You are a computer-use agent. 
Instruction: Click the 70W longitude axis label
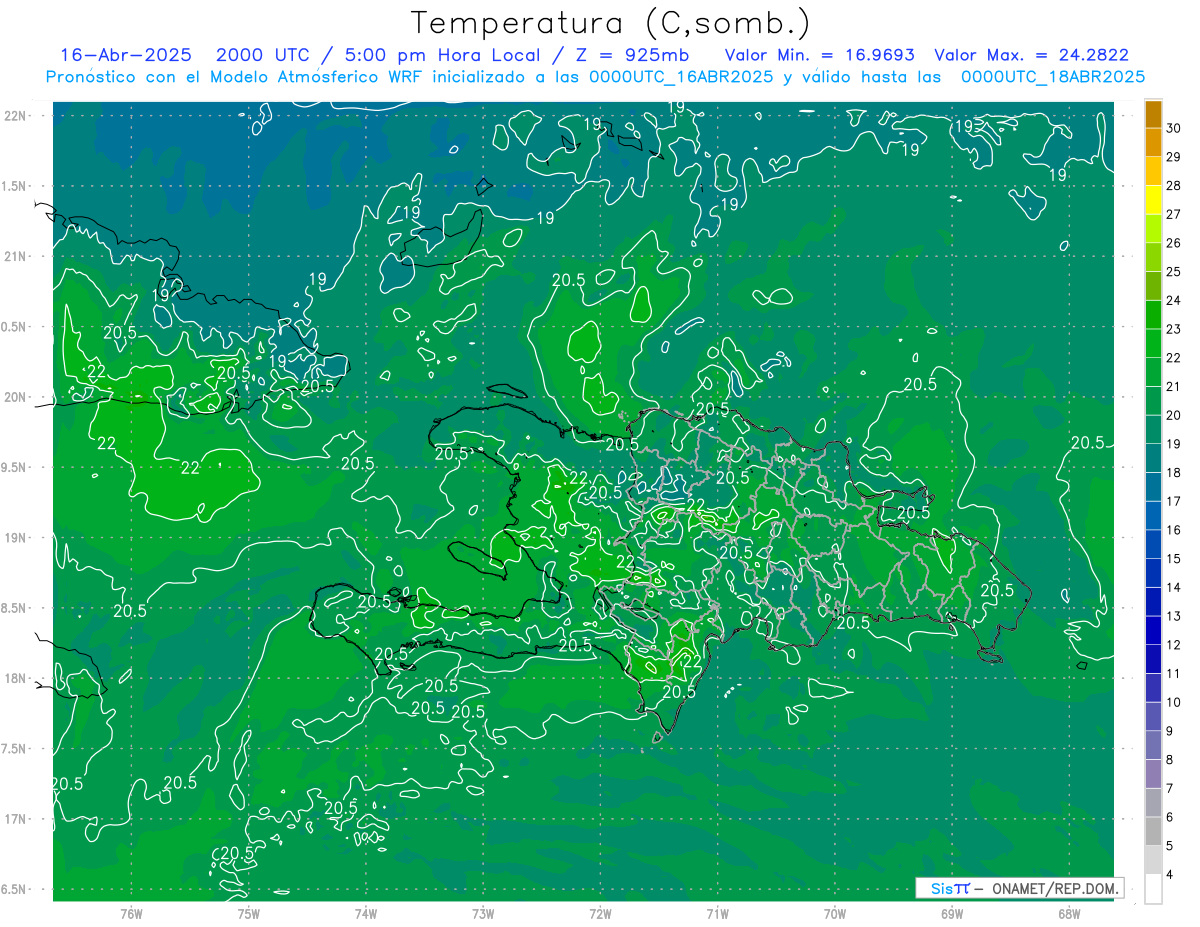pyautogui.click(x=835, y=913)
